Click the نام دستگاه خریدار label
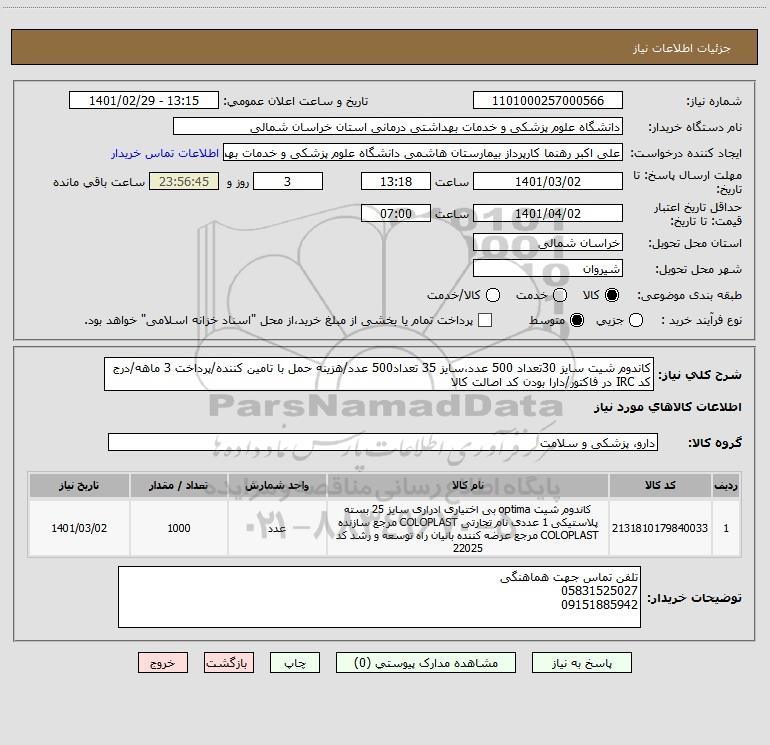The width and height of the screenshot is (770, 745). click(695, 128)
